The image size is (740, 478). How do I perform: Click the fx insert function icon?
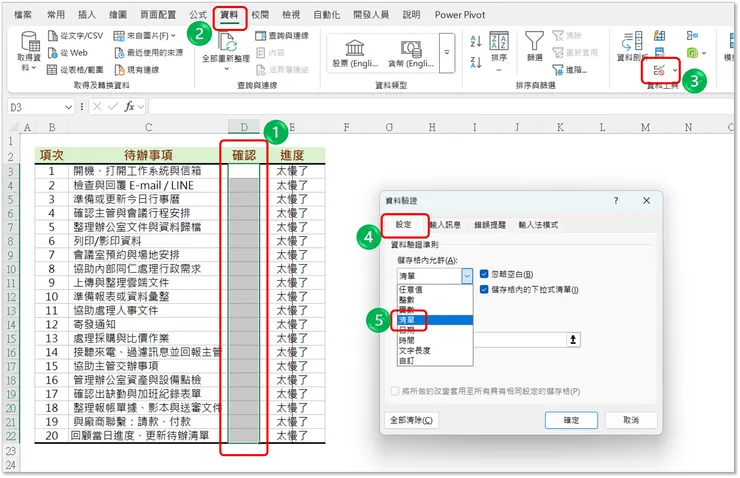coord(129,107)
